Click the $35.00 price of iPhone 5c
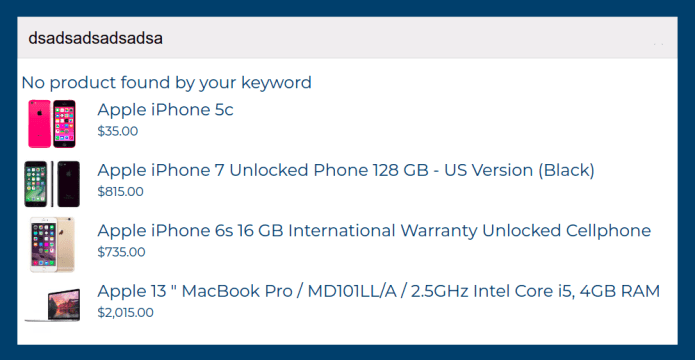The image size is (695, 360). [x=118, y=132]
